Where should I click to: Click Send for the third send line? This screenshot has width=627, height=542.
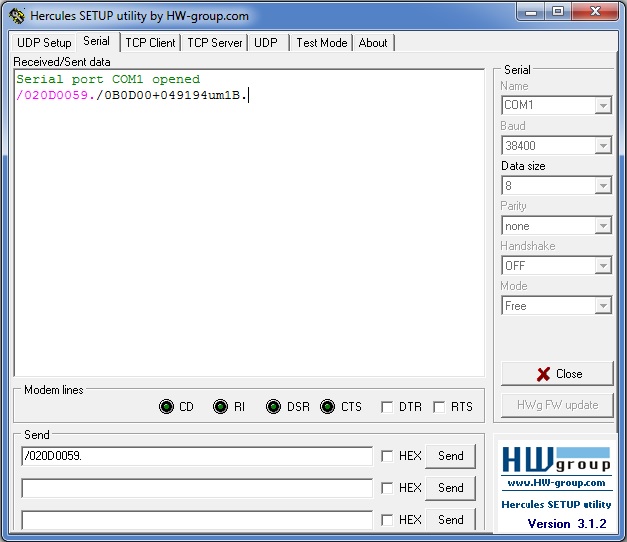click(x=450, y=519)
